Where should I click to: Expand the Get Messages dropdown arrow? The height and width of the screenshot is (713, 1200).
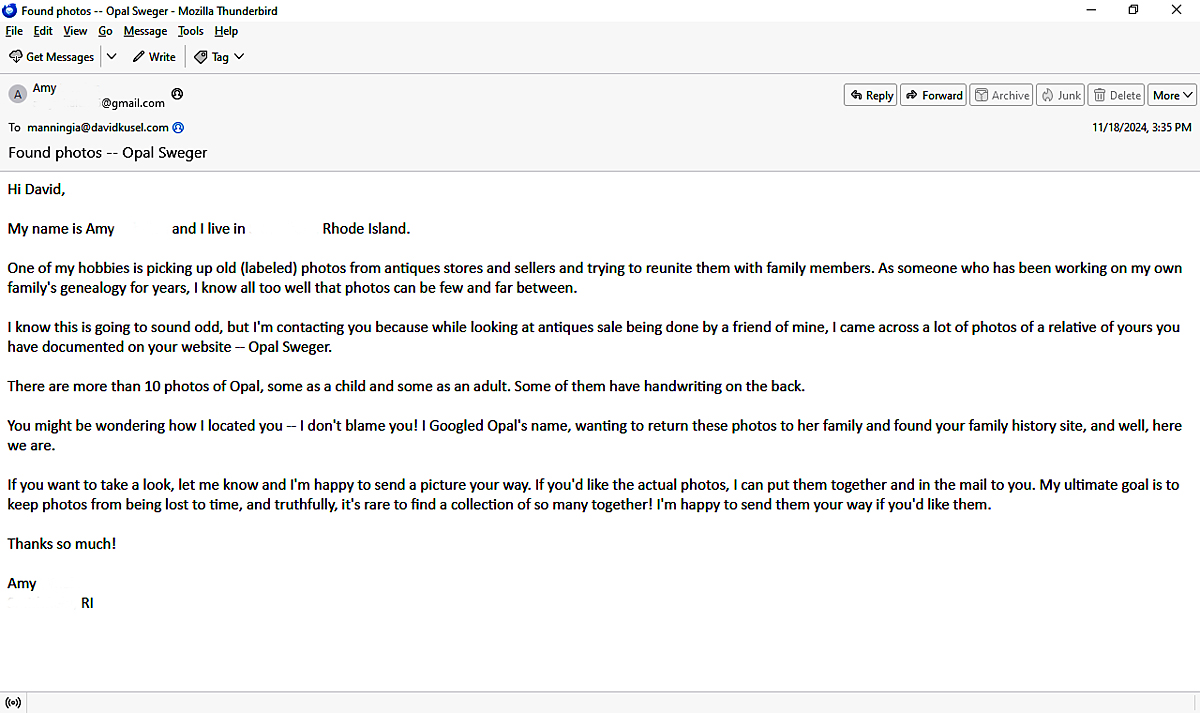(x=111, y=57)
